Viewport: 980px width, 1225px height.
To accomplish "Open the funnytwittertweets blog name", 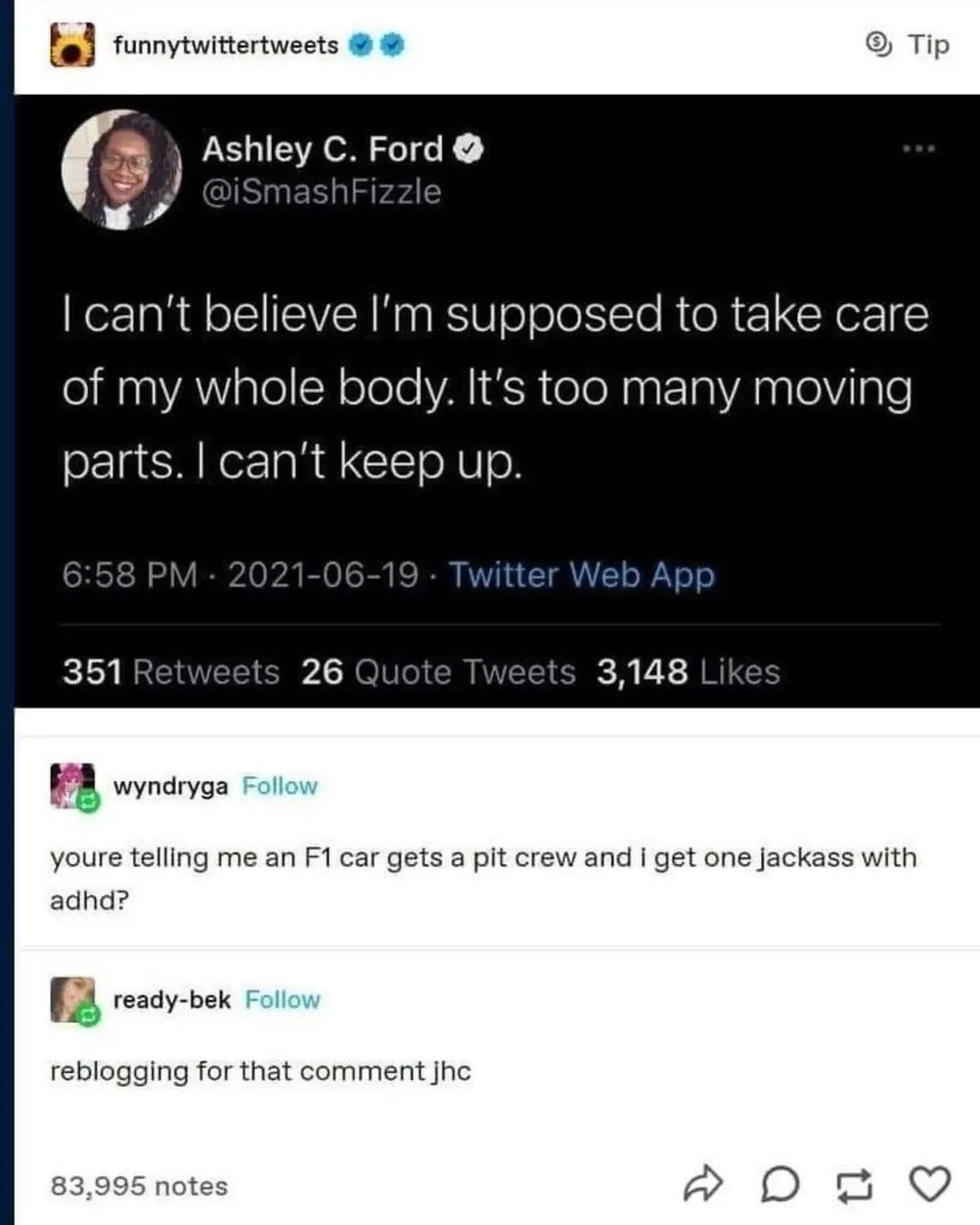I will click(225, 45).
